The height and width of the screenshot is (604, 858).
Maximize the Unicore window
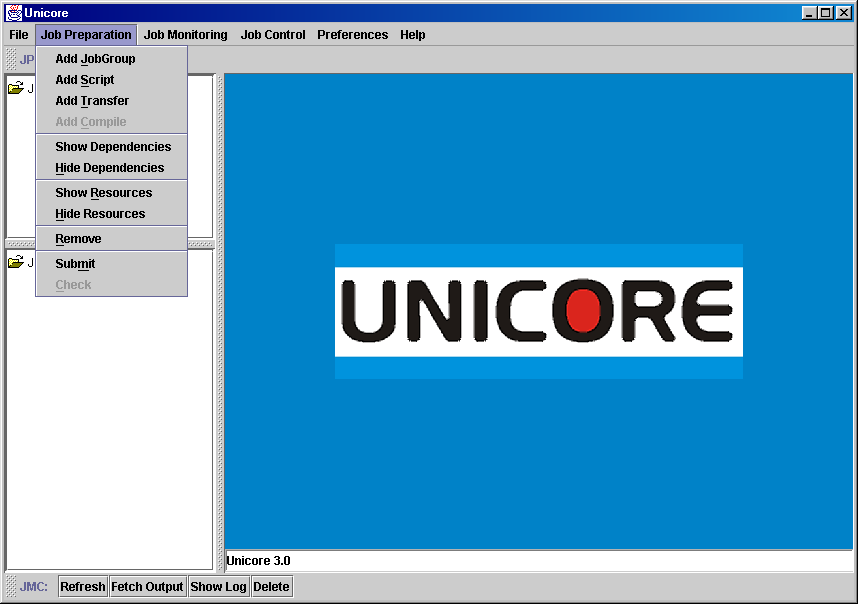827,13
